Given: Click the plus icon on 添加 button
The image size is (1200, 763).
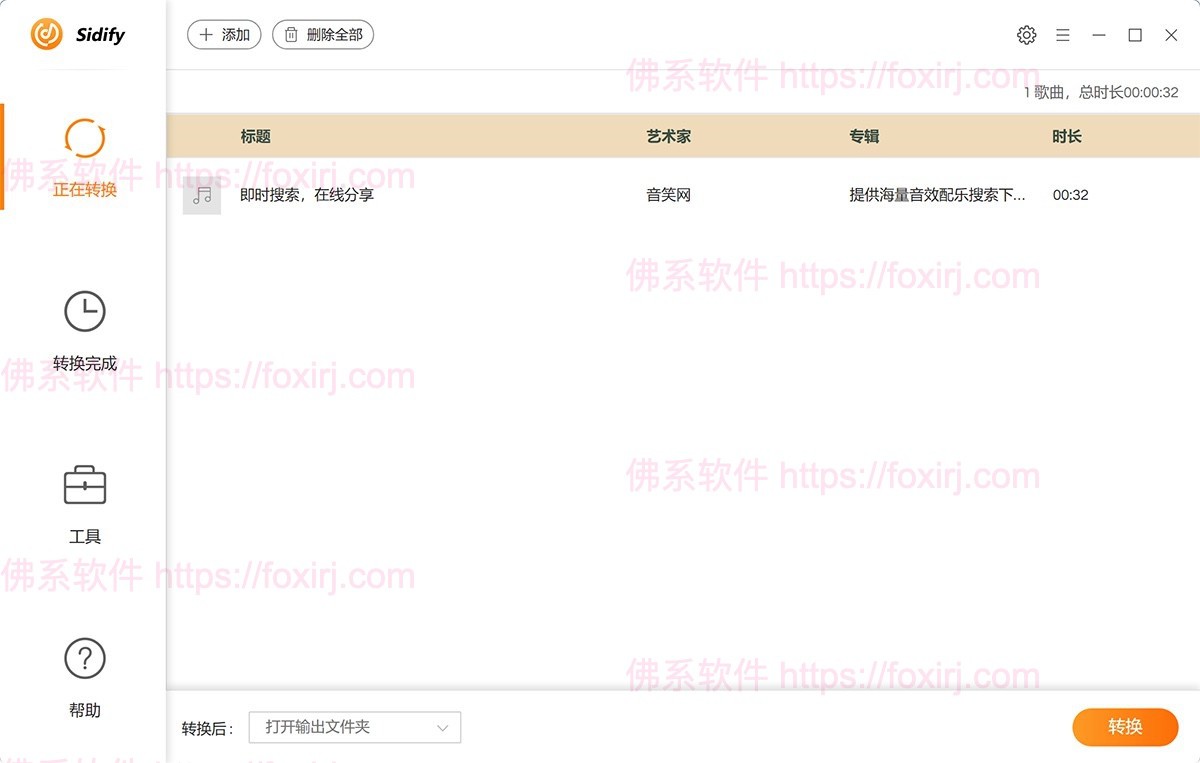Looking at the screenshot, I should pyautogui.click(x=206, y=33).
